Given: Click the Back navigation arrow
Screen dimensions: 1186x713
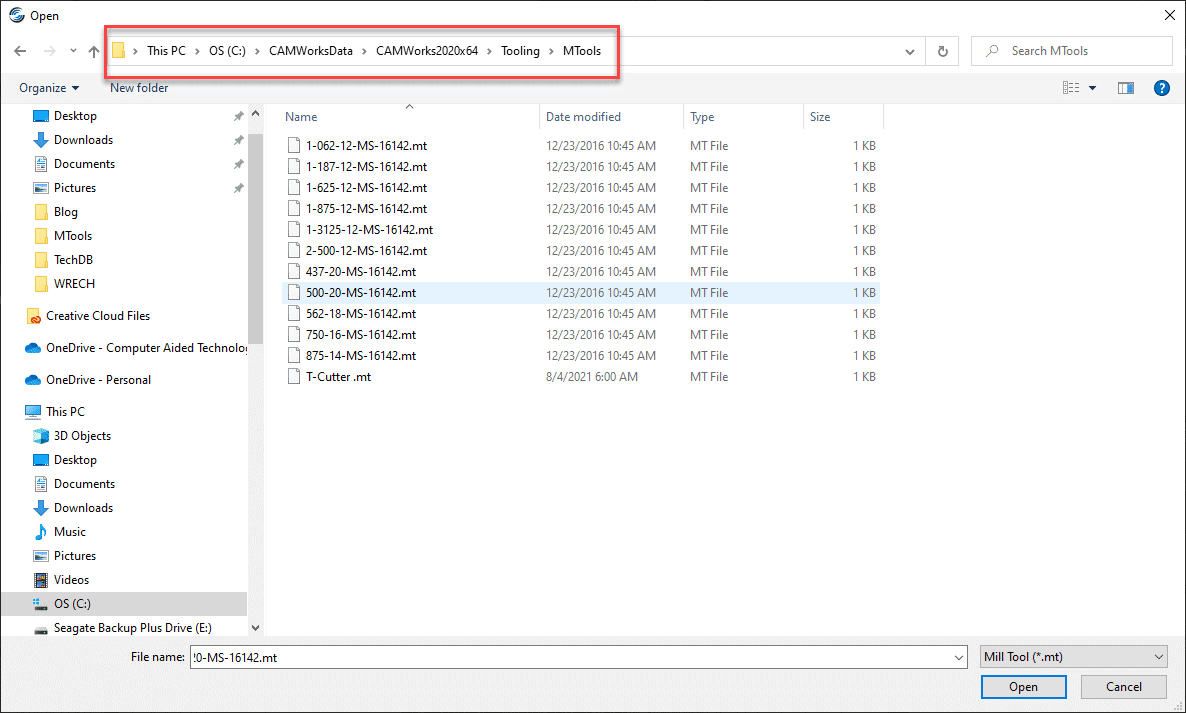Looking at the screenshot, I should 20,51.
